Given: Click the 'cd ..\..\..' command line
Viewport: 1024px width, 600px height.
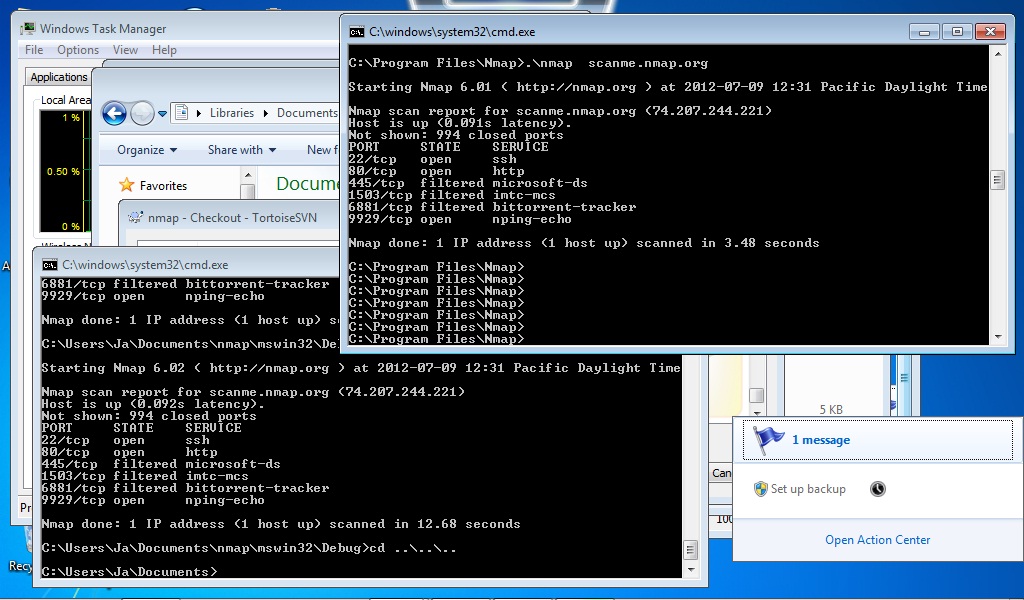Looking at the screenshot, I should 249,548.
